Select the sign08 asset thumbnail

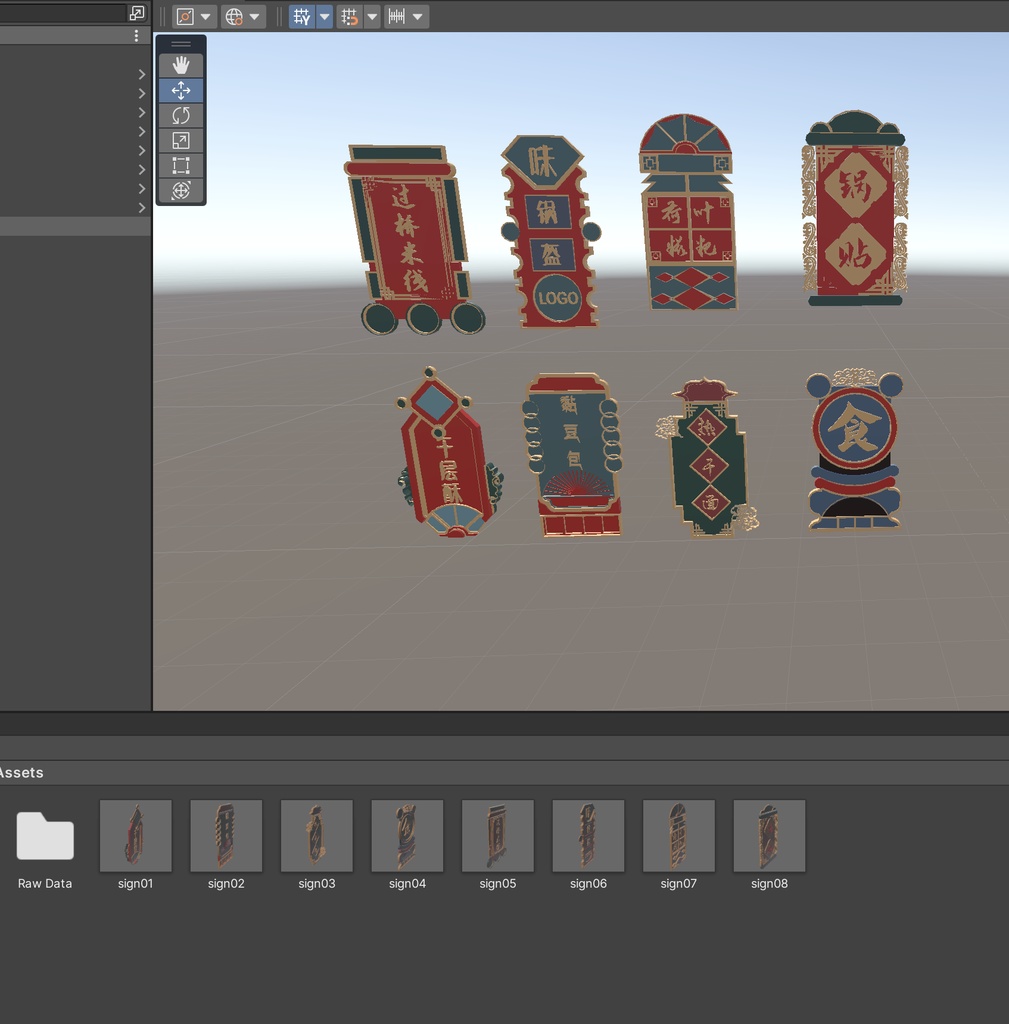tap(769, 836)
